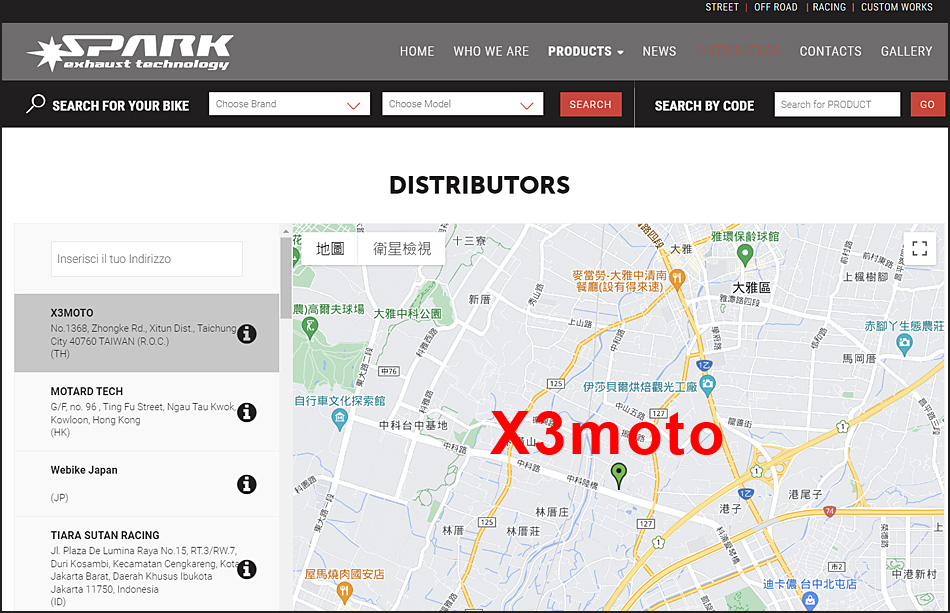
Task: Click the Spark exhaust technology logo
Action: (130, 52)
